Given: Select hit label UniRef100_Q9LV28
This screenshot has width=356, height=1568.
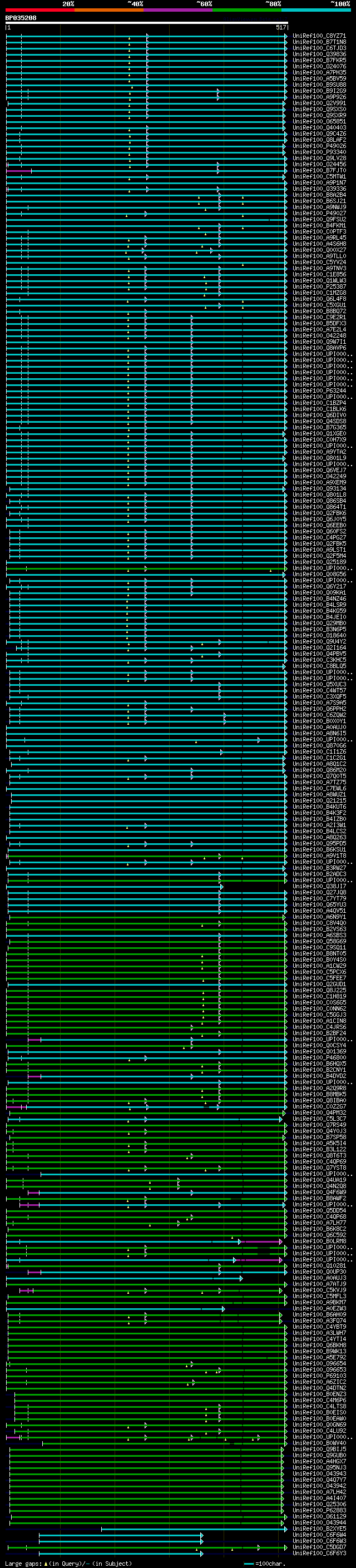Looking at the screenshot, I should pos(319,159).
